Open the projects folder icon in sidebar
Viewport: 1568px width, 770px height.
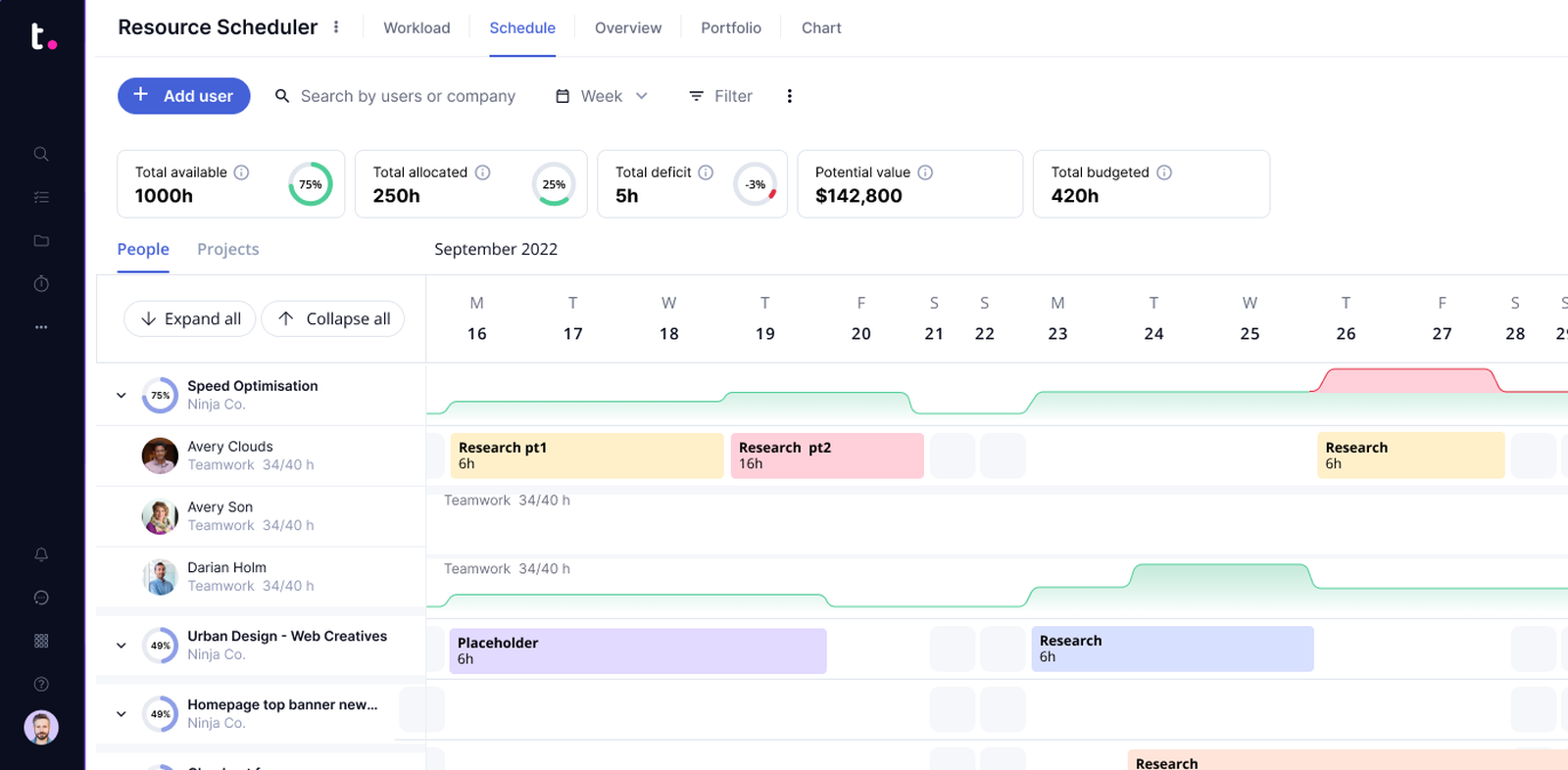41,241
